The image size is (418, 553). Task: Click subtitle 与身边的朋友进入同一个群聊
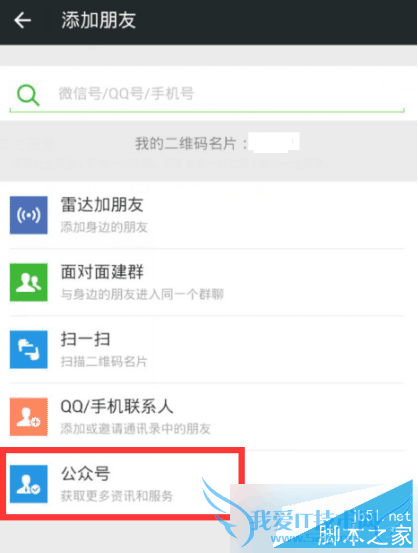coord(142,294)
